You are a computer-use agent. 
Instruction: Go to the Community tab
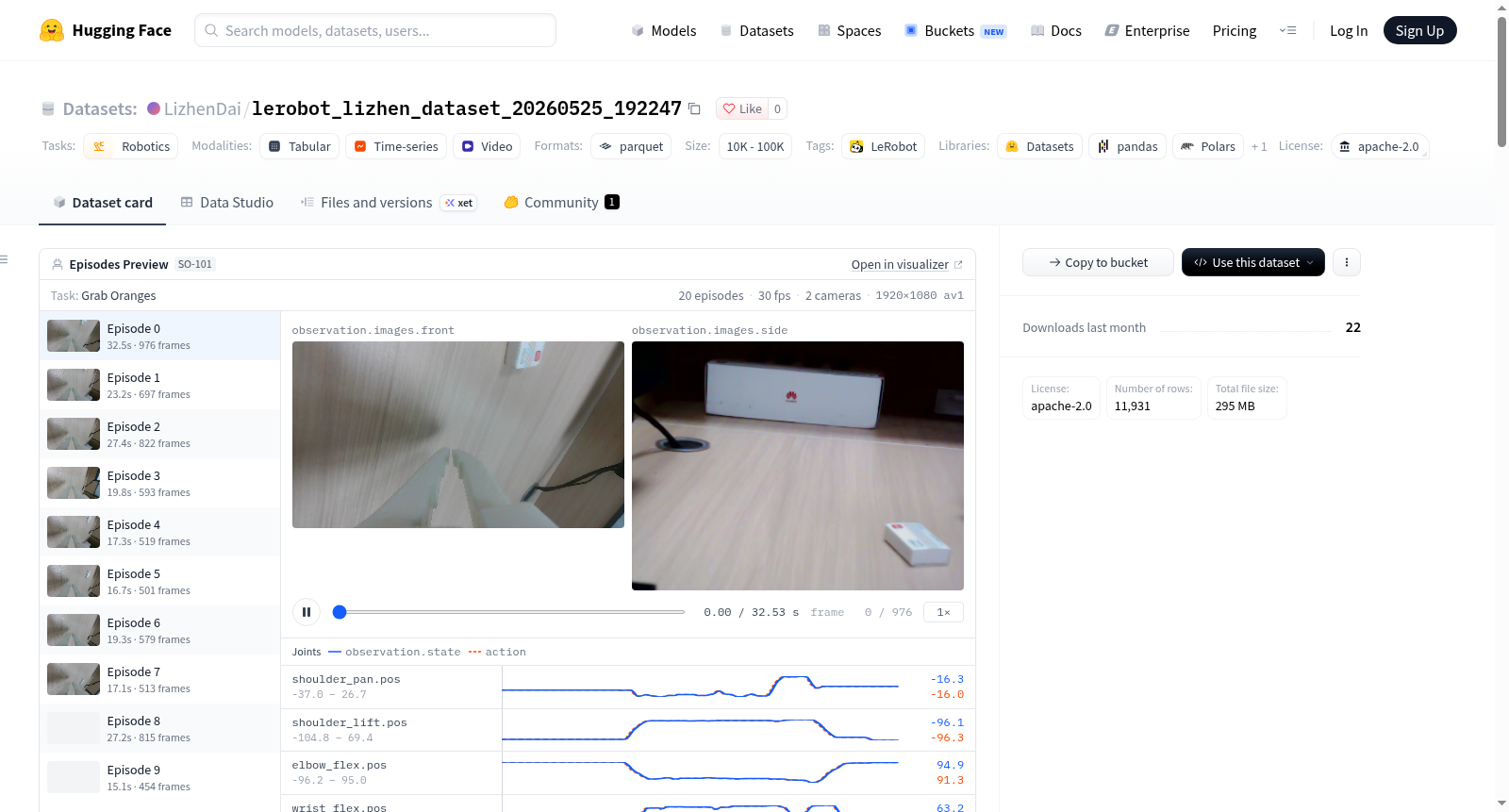(x=561, y=203)
